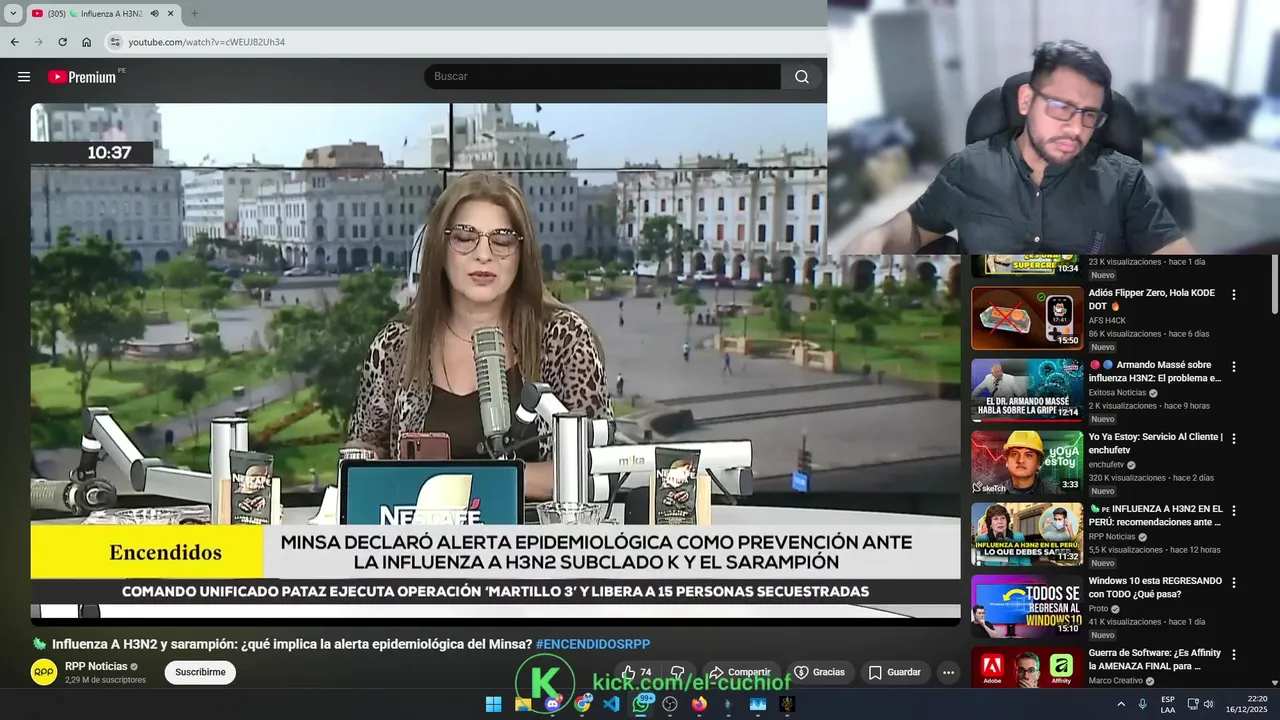Open INFLUENZA A H3N2 EN EL PERÚ title

1156,515
